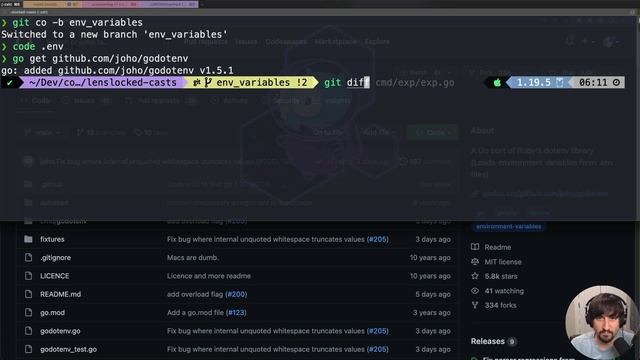The height and width of the screenshot is (360, 640).
Task: Click the star icon beside 6.8k stars
Action: [x=475, y=276]
